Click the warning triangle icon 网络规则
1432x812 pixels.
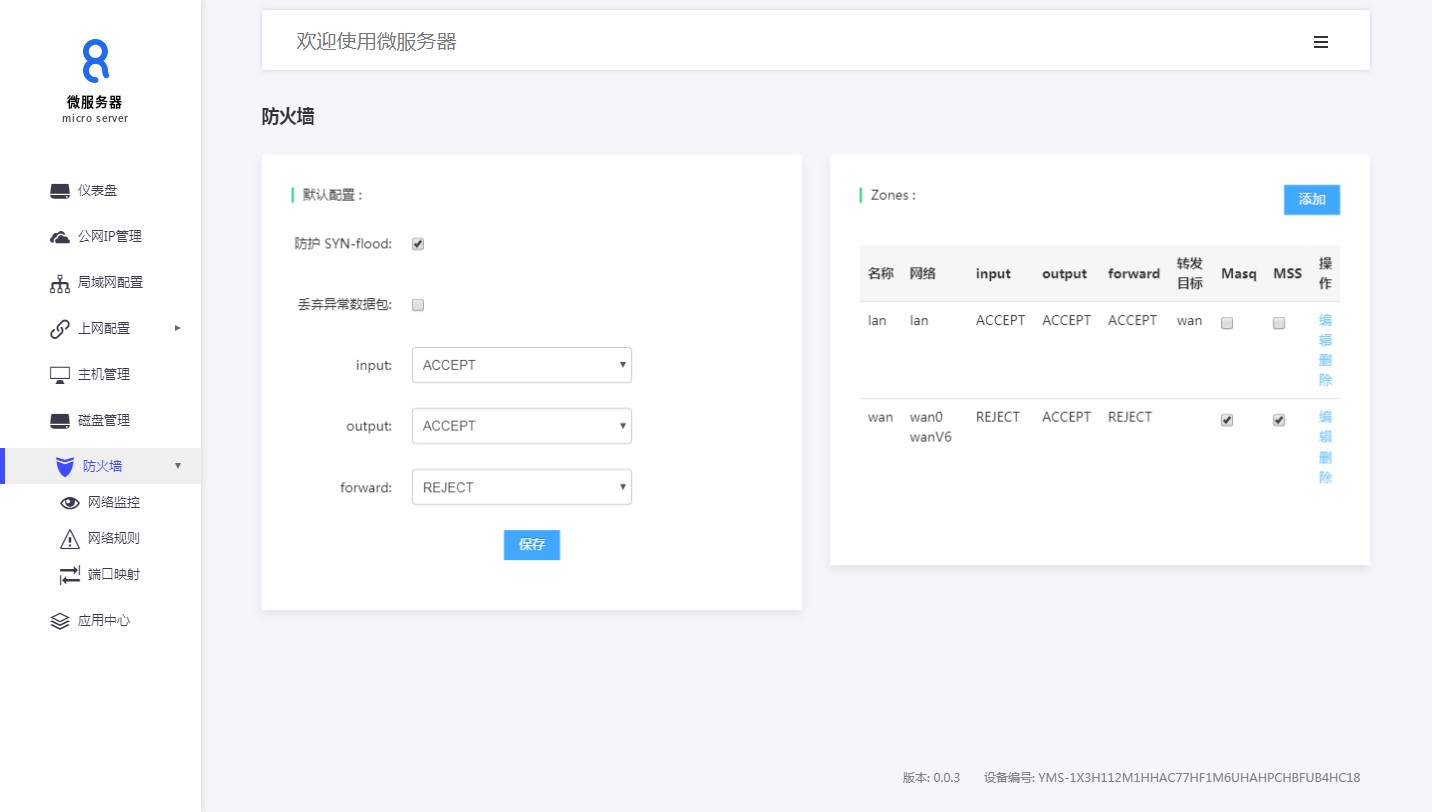[x=70, y=539]
